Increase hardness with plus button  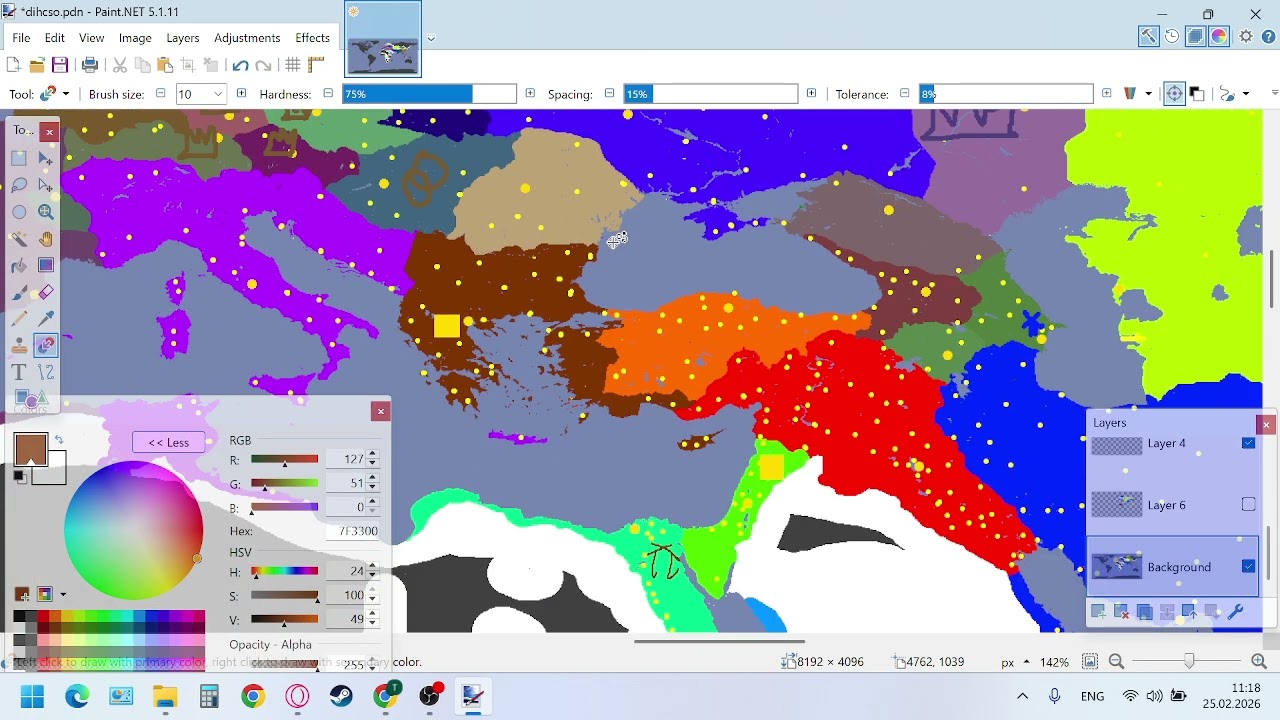[530, 93]
